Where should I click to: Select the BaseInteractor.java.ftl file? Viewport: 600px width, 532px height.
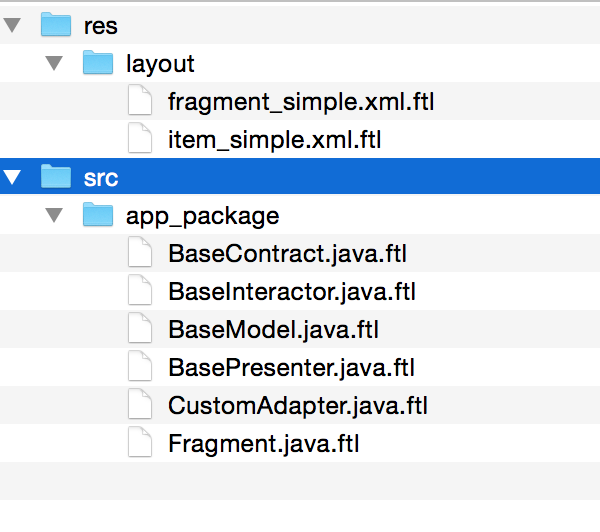pos(291,291)
